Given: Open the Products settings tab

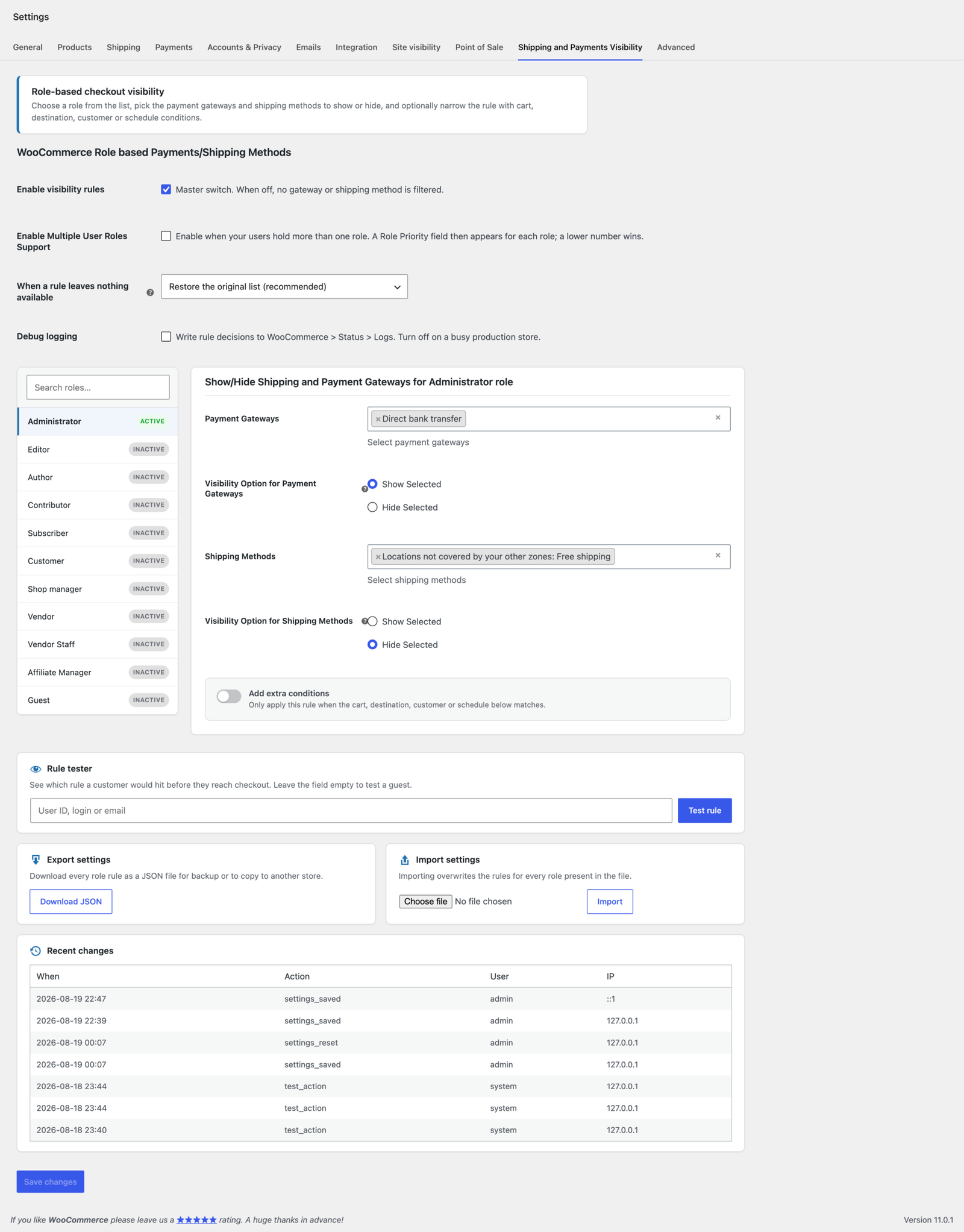Looking at the screenshot, I should (75, 47).
